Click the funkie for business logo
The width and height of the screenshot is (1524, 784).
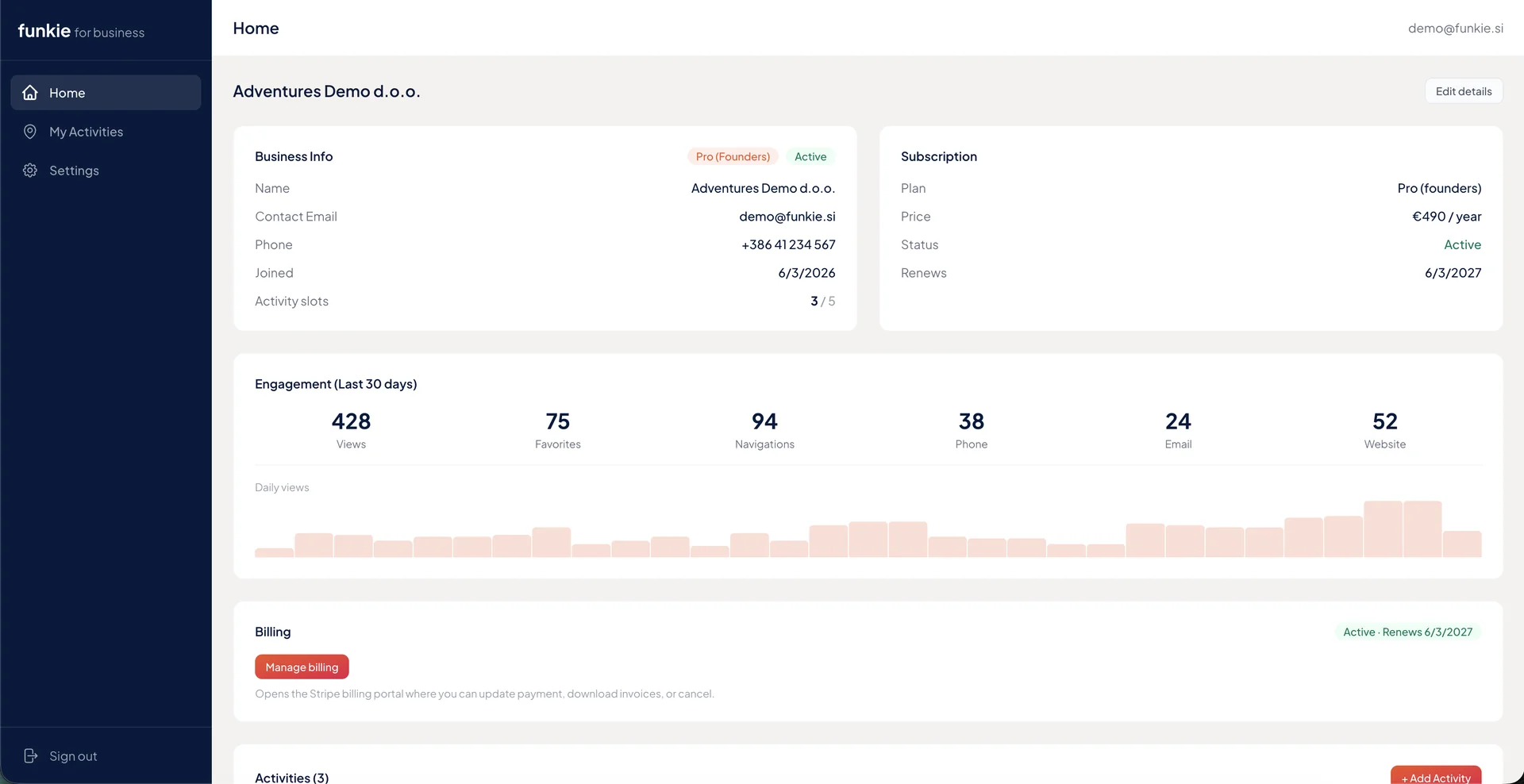click(81, 31)
